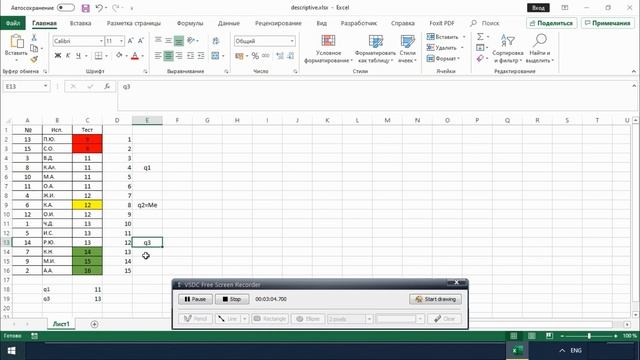The image size is (640, 360).
Task: Click Merge and Center icon
Action: (x=216, y=56)
